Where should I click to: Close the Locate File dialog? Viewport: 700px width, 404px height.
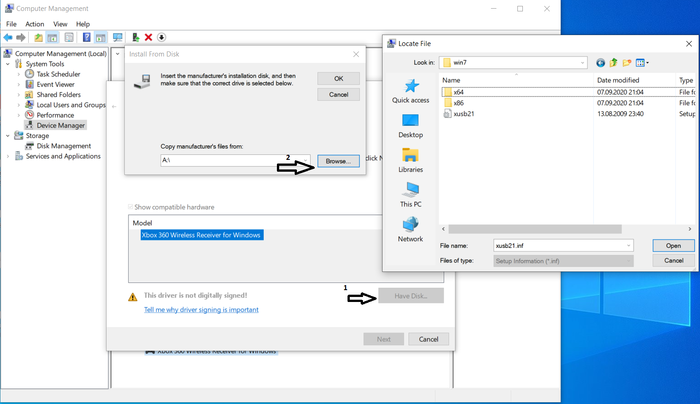689,44
